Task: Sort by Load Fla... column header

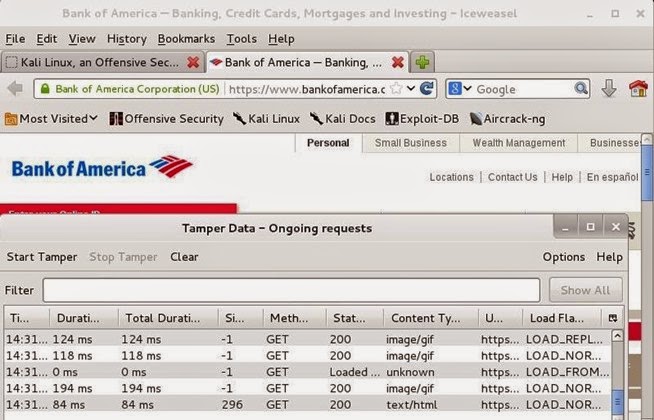Action: click(x=562, y=318)
